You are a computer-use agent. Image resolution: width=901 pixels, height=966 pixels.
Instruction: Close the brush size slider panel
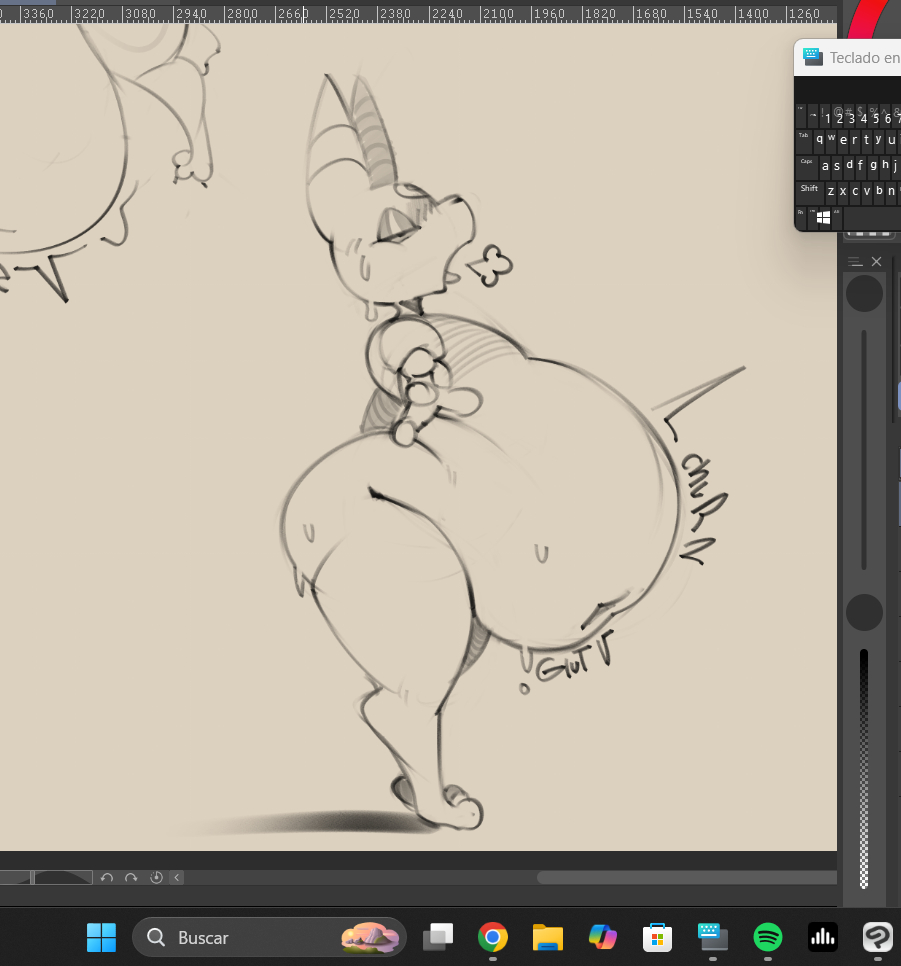pos(877,262)
